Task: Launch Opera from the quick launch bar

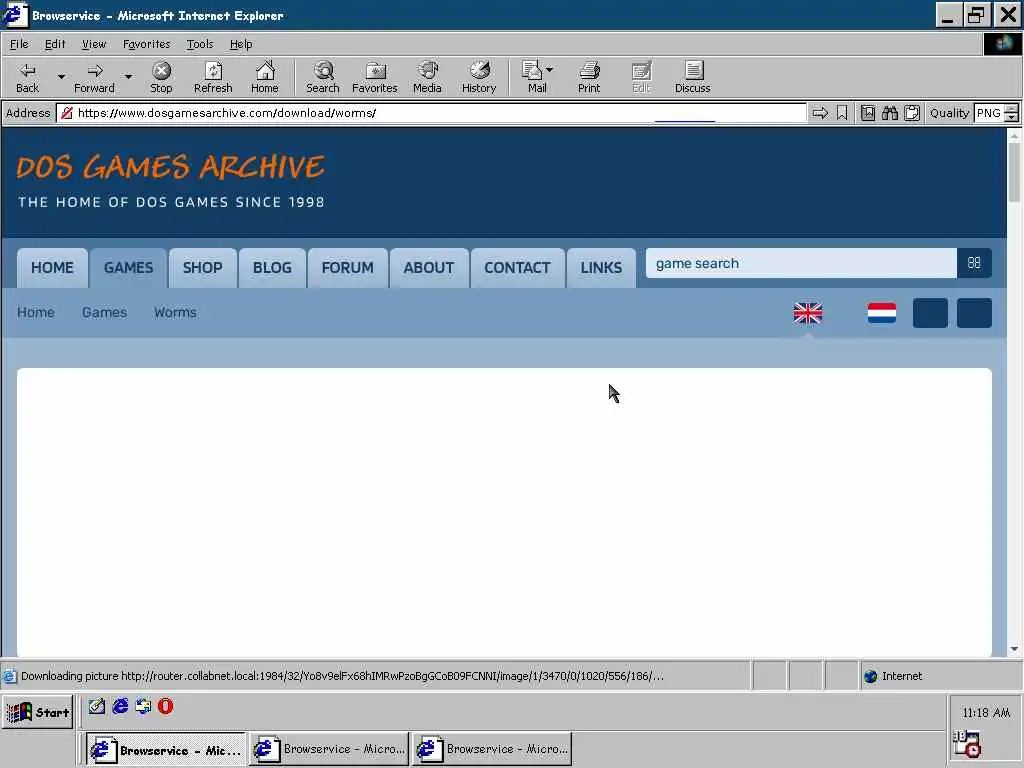Action: tap(165, 706)
